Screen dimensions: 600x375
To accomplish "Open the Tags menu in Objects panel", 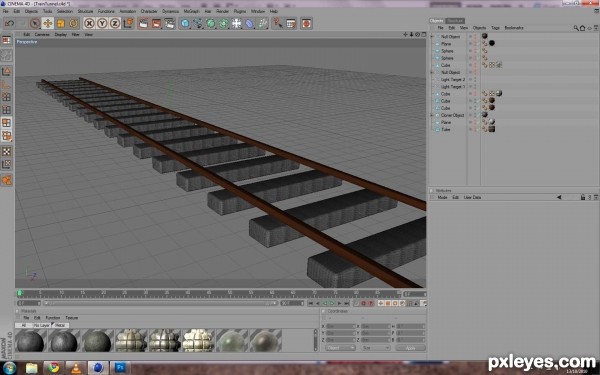I will [495, 28].
